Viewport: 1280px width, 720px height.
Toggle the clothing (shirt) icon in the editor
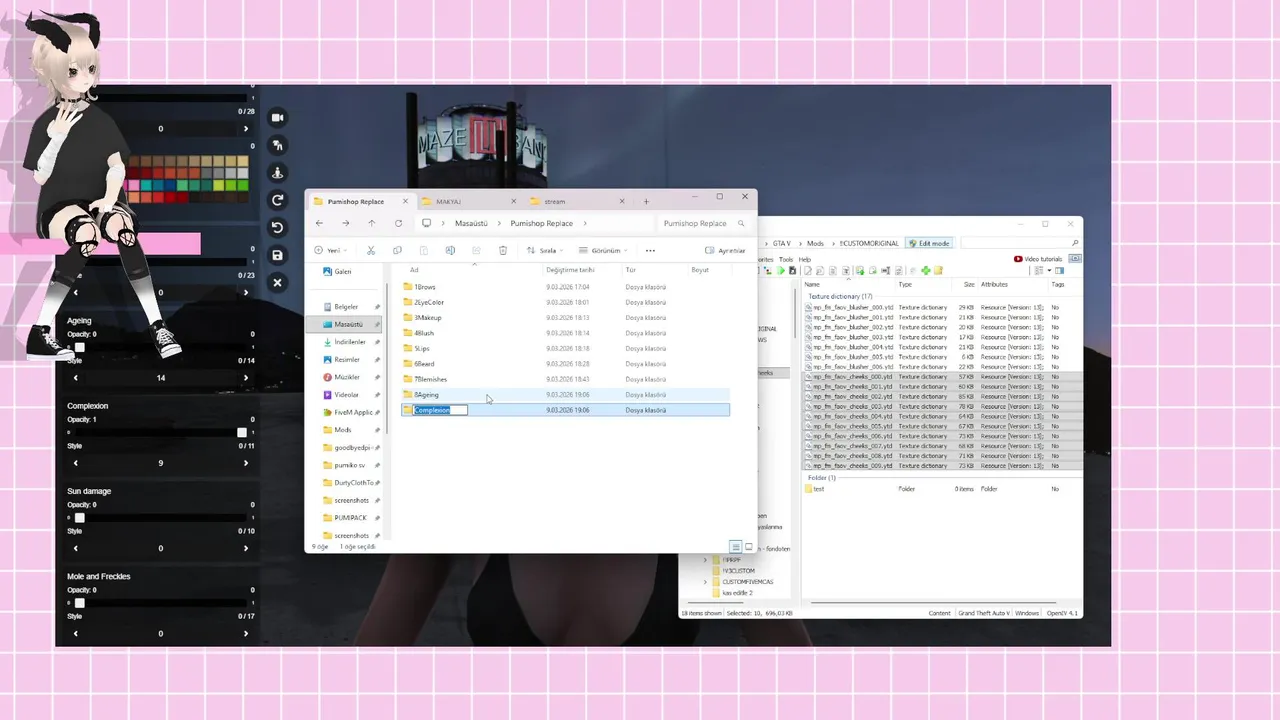(x=278, y=145)
